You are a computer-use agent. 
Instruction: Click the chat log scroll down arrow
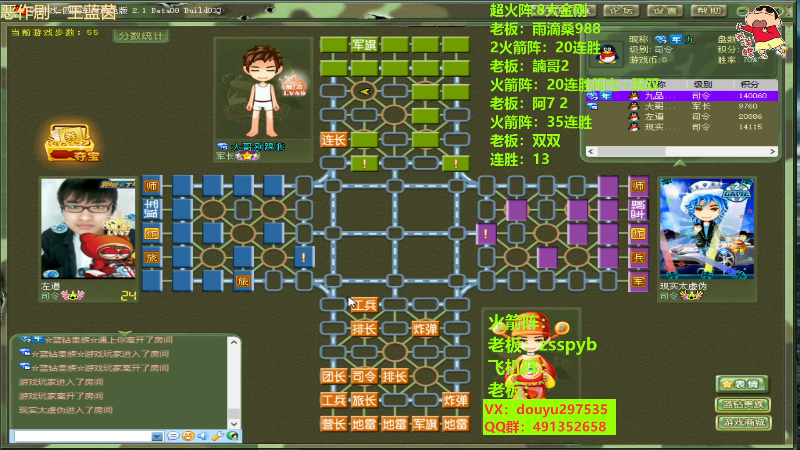pyautogui.click(x=234, y=423)
